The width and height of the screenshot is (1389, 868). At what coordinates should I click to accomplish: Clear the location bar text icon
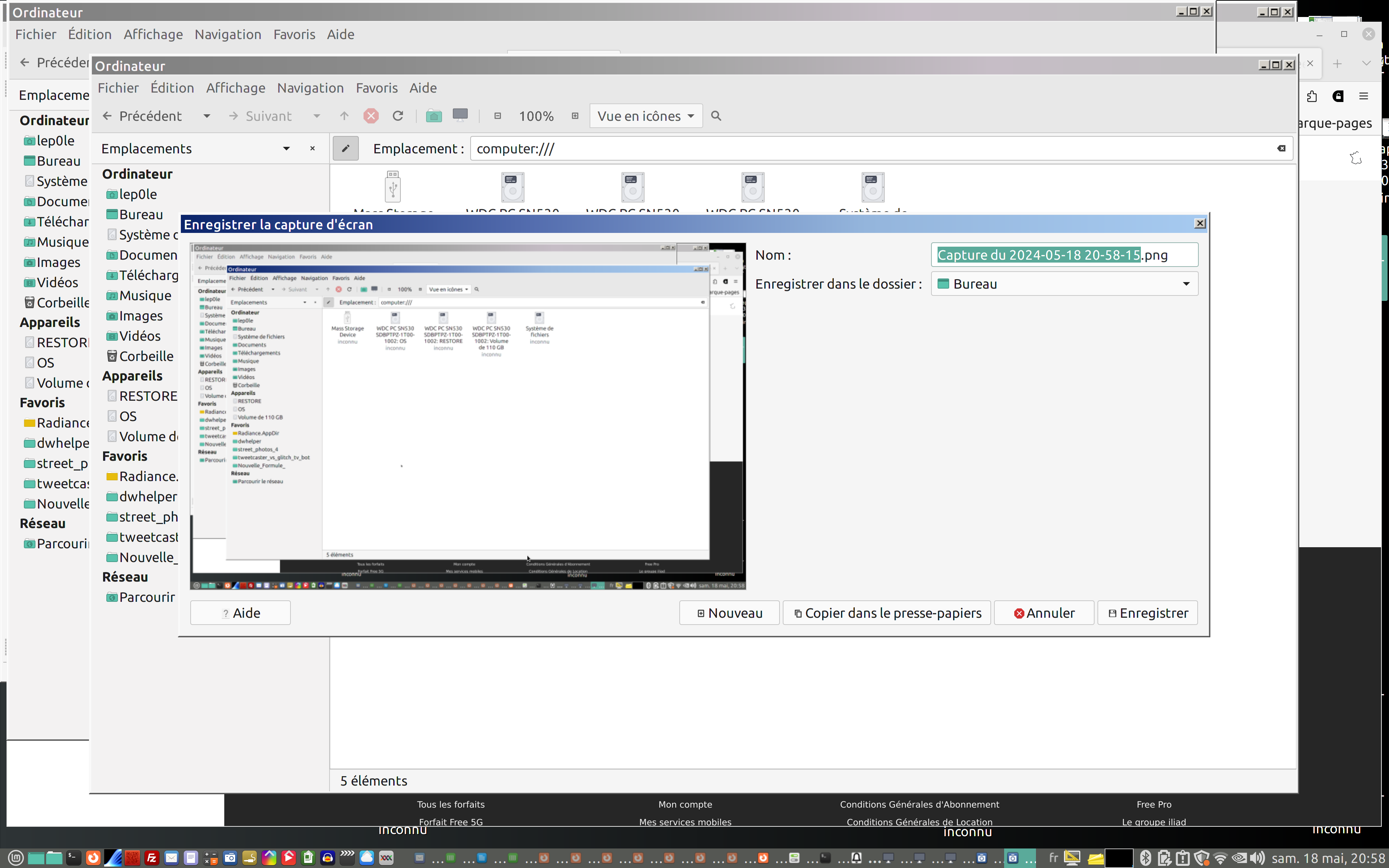[x=1281, y=149]
